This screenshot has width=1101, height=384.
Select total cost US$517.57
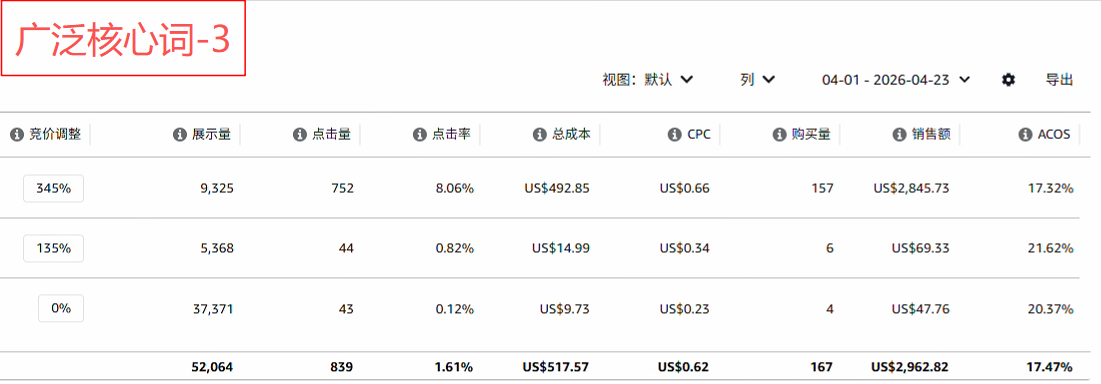555,366
